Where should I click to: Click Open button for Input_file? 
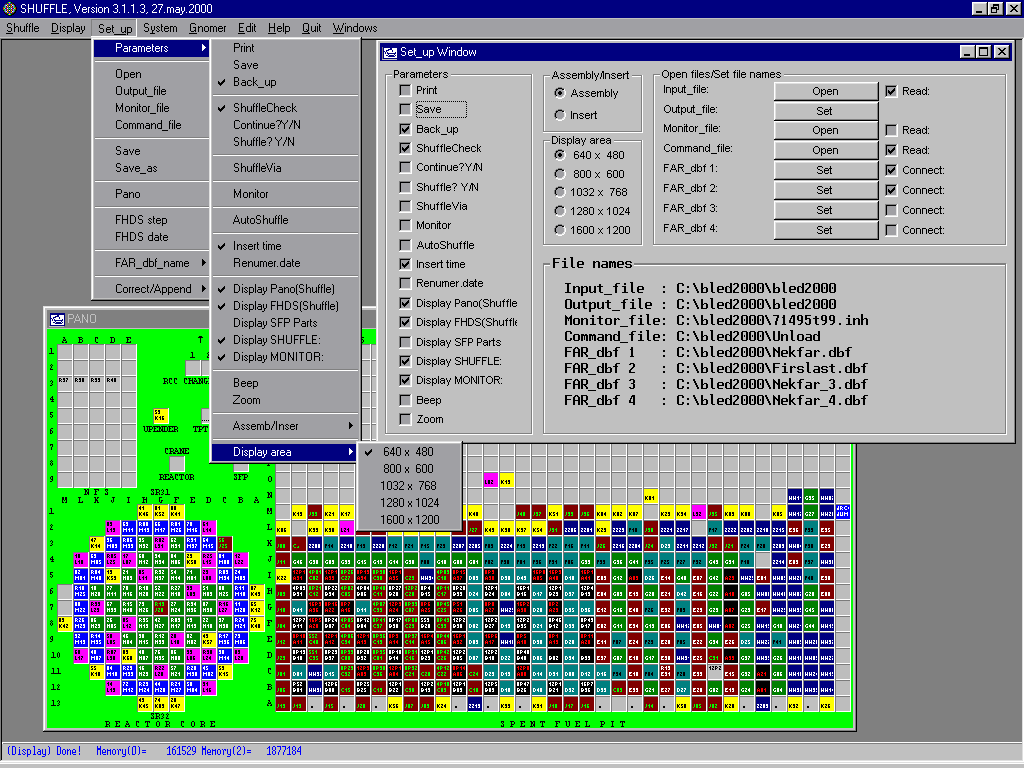[x=825, y=91]
